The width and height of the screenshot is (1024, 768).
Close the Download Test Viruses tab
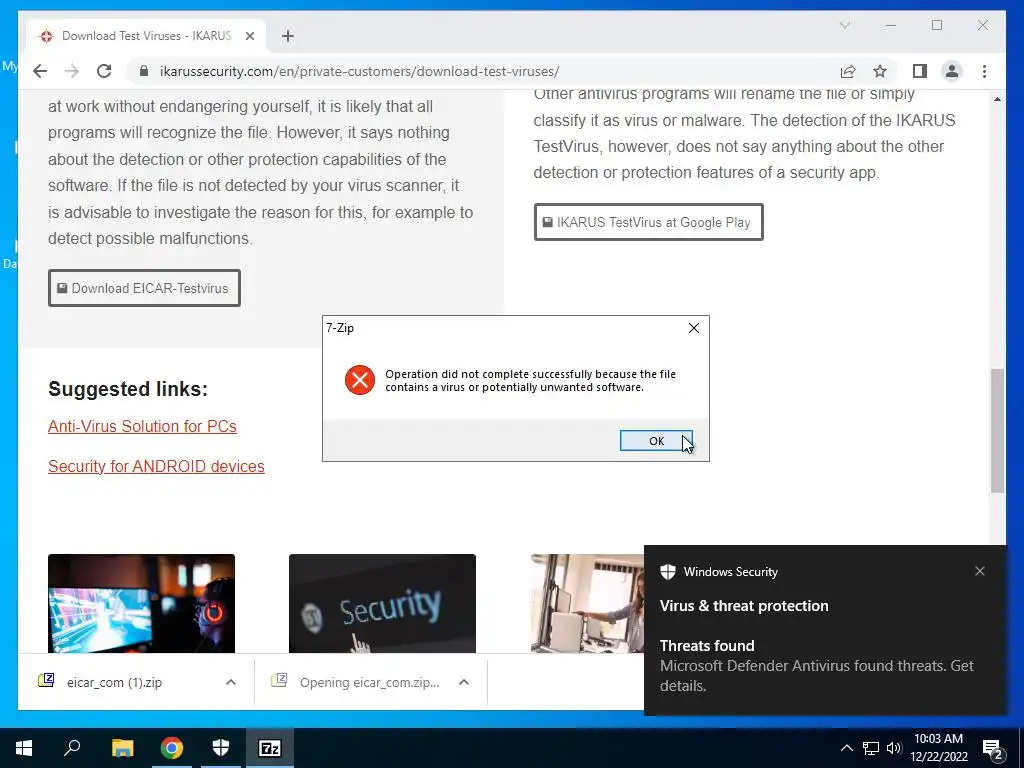[x=249, y=36]
